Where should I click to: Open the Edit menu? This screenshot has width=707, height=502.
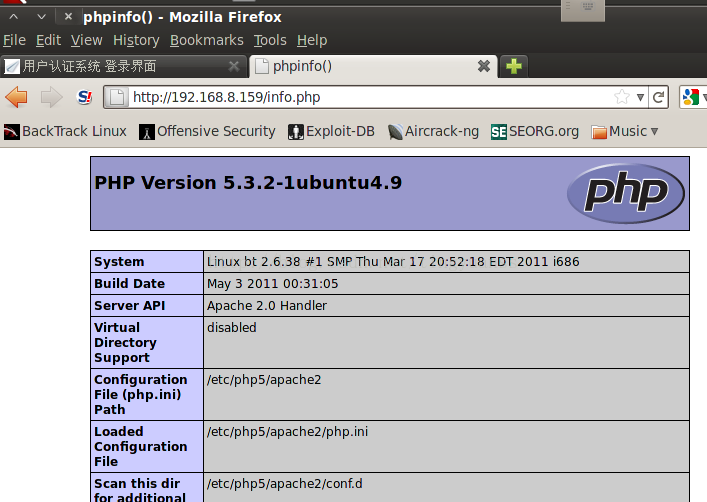[x=48, y=40]
